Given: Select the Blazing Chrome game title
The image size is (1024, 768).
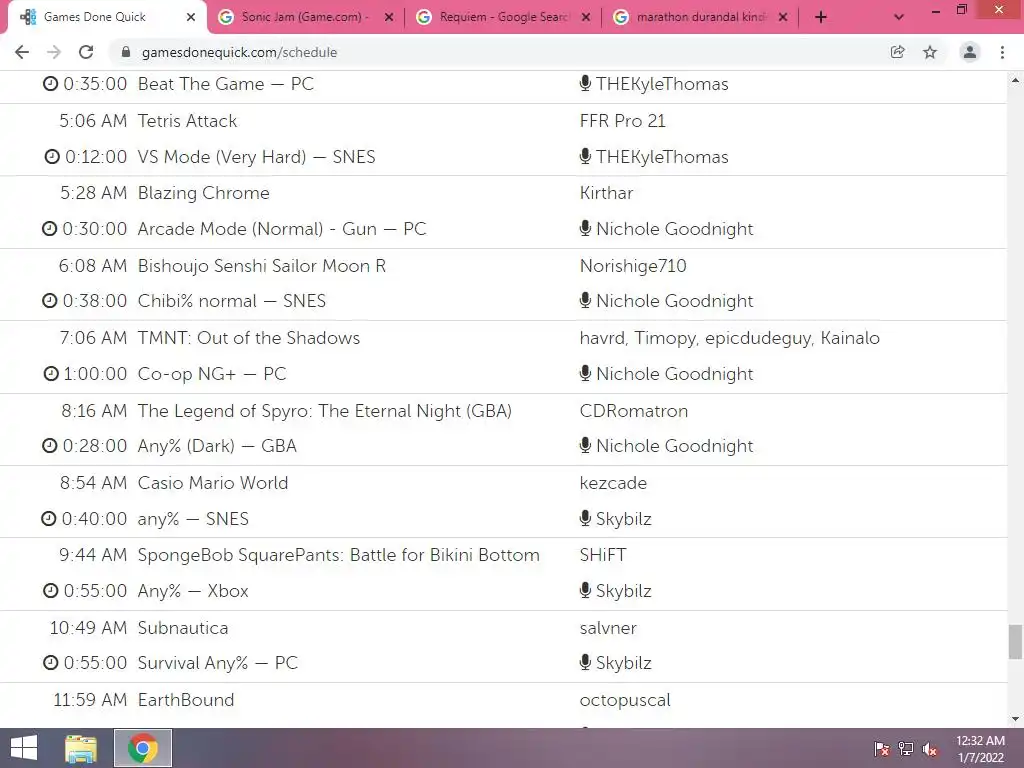Looking at the screenshot, I should pos(204,193).
